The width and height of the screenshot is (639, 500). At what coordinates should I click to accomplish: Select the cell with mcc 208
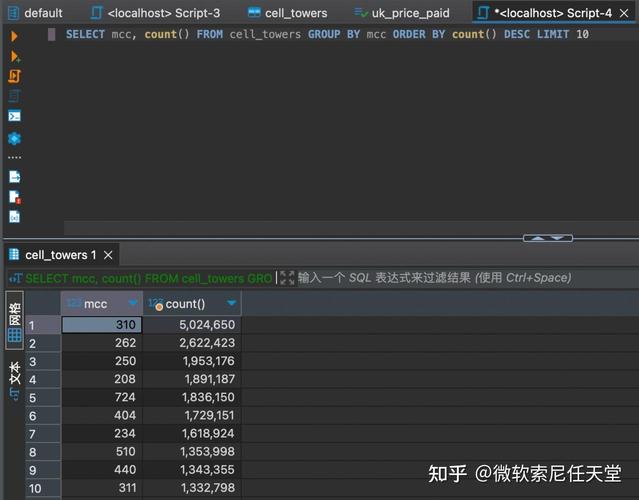coord(102,379)
